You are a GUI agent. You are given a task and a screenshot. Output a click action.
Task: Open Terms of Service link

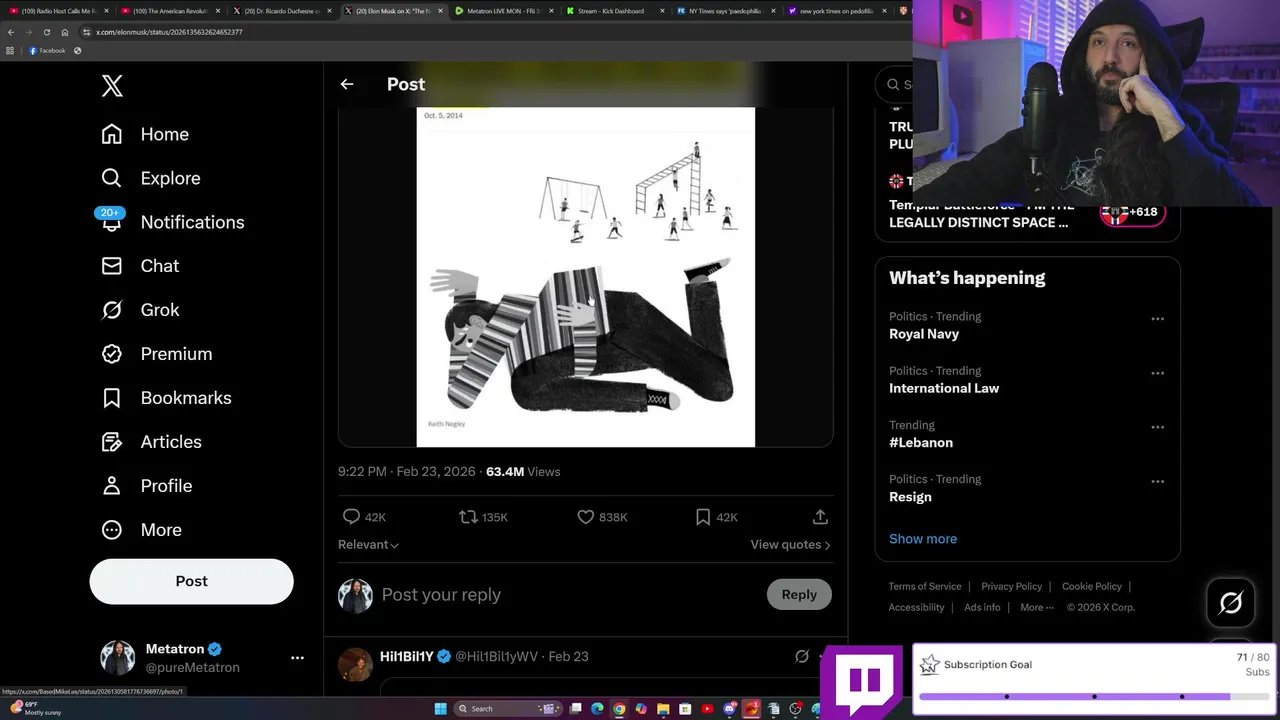[925, 587]
